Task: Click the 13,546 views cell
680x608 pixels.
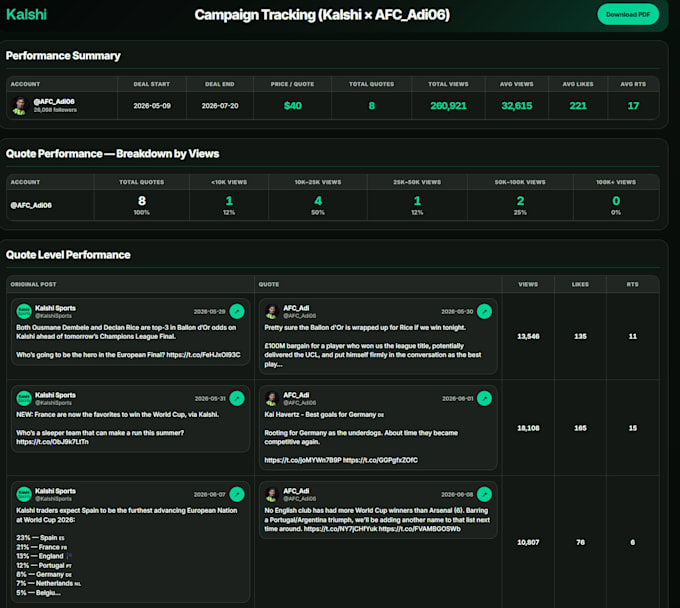Action: tap(528, 336)
